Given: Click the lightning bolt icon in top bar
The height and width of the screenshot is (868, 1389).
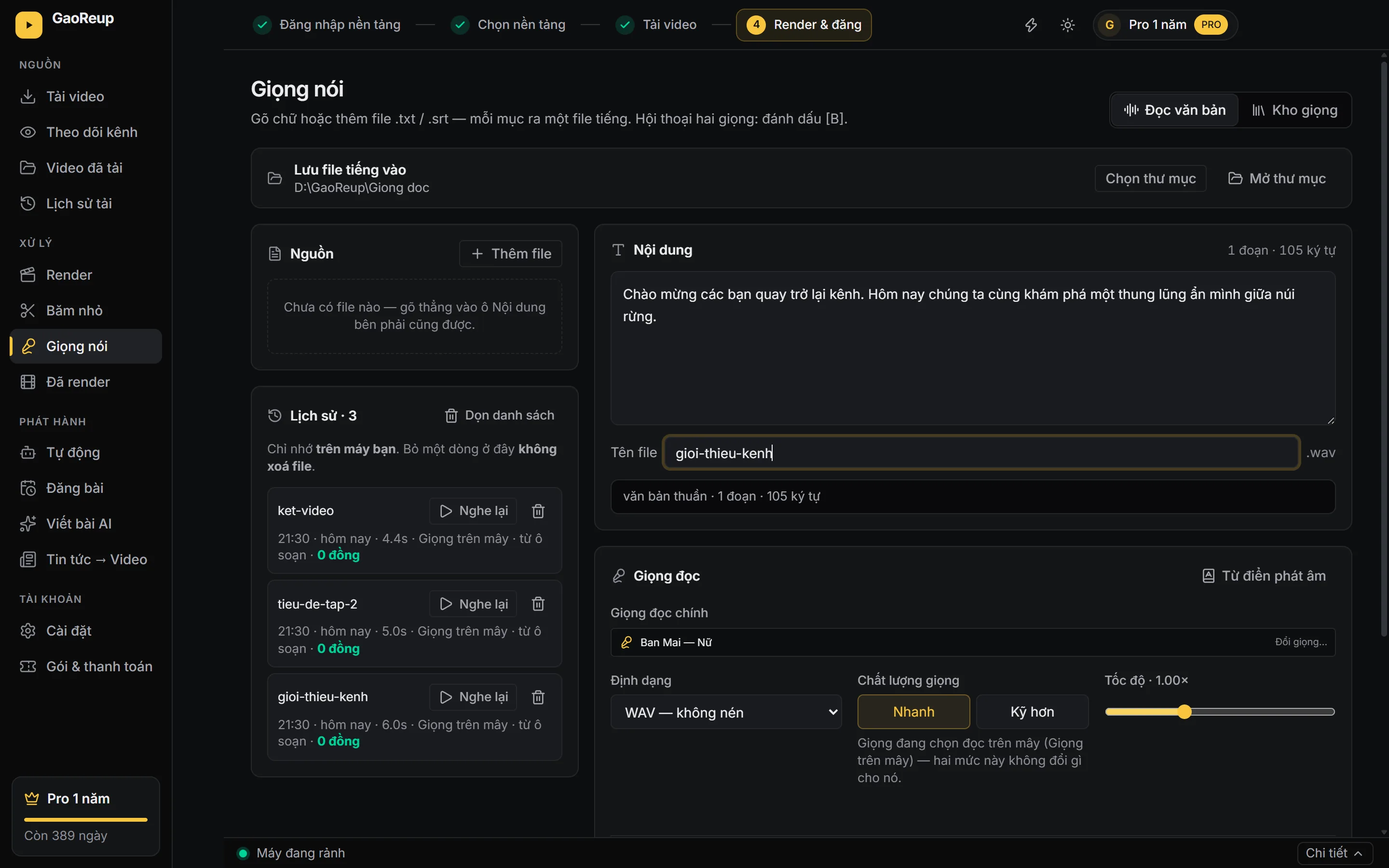Looking at the screenshot, I should pos(1031,25).
